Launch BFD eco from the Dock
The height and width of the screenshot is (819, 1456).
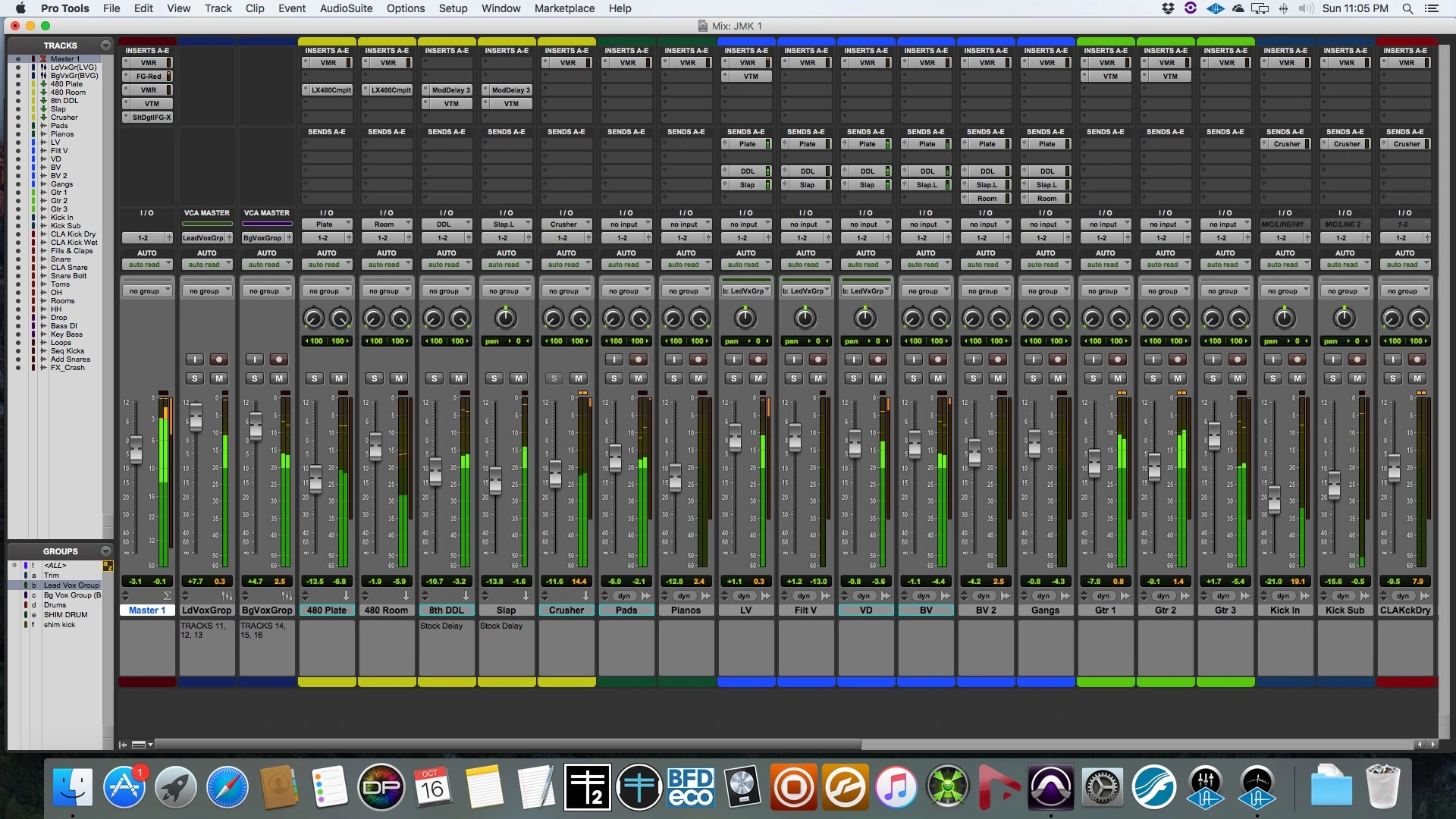click(690, 787)
